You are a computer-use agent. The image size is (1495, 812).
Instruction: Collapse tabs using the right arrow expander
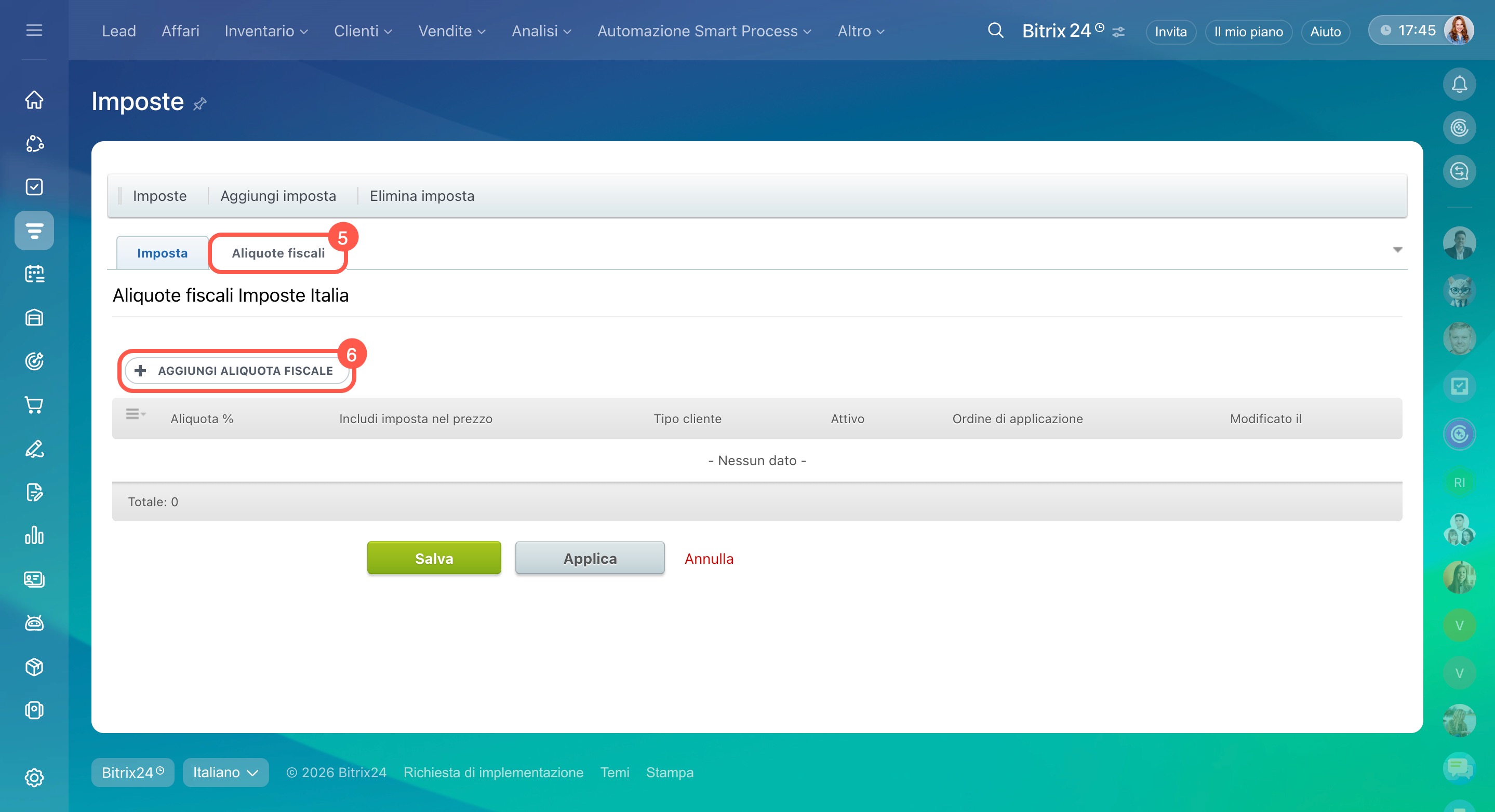[x=1397, y=250]
